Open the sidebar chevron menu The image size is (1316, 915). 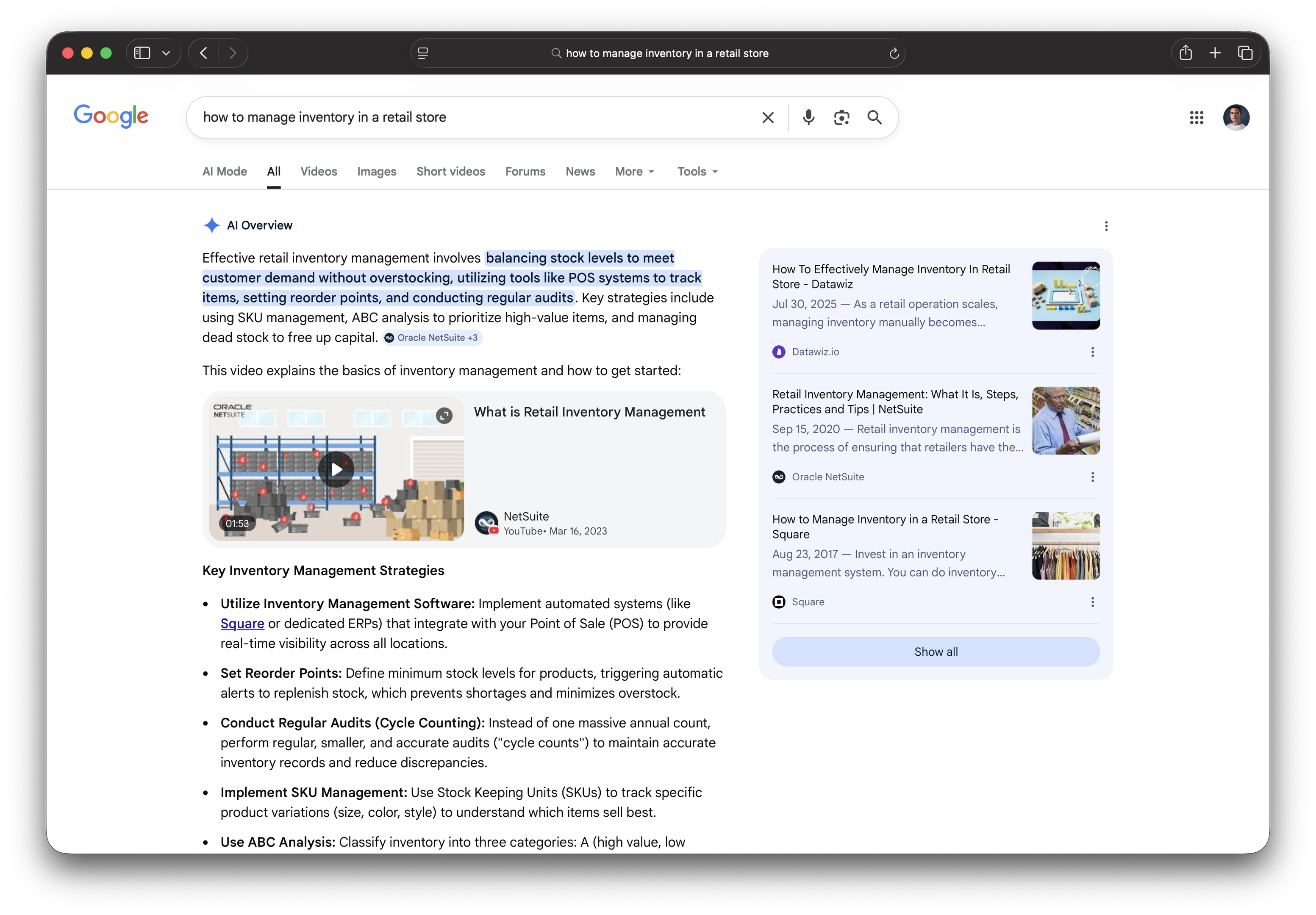tap(166, 53)
